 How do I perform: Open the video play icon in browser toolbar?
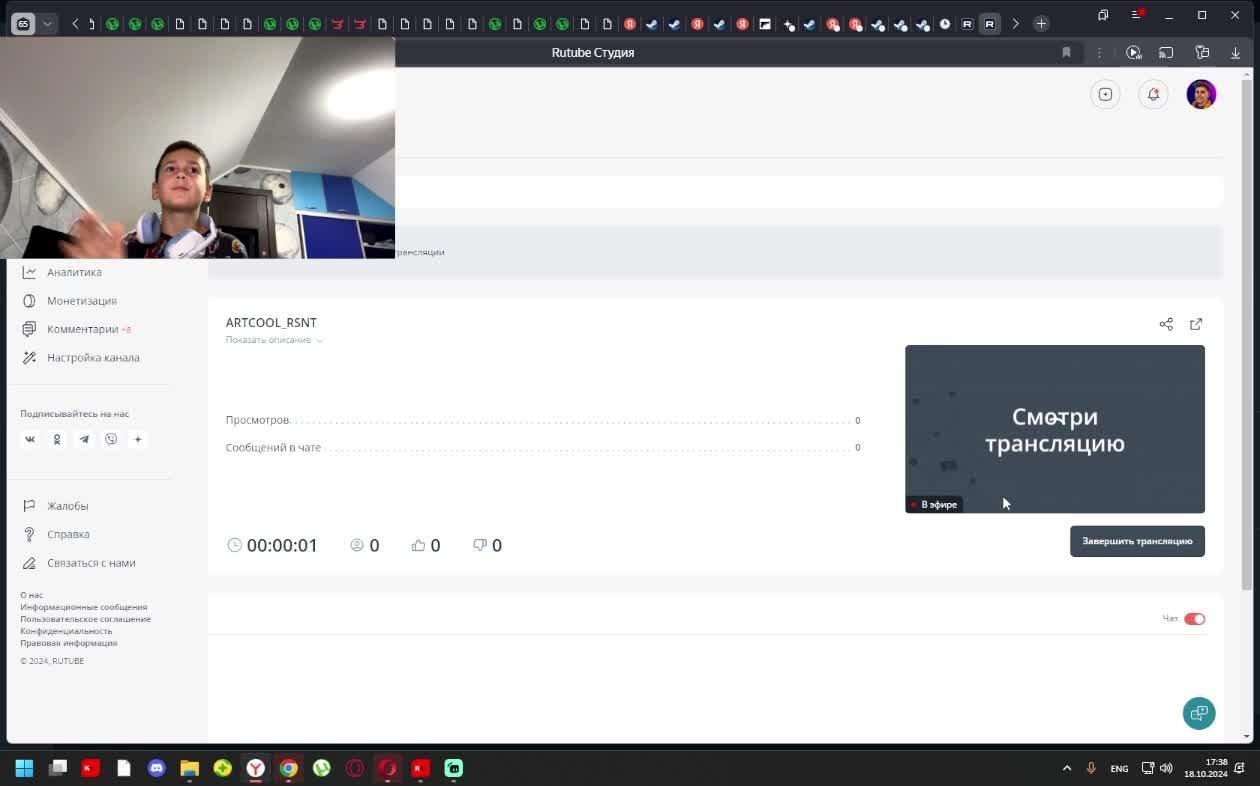click(1133, 52)
